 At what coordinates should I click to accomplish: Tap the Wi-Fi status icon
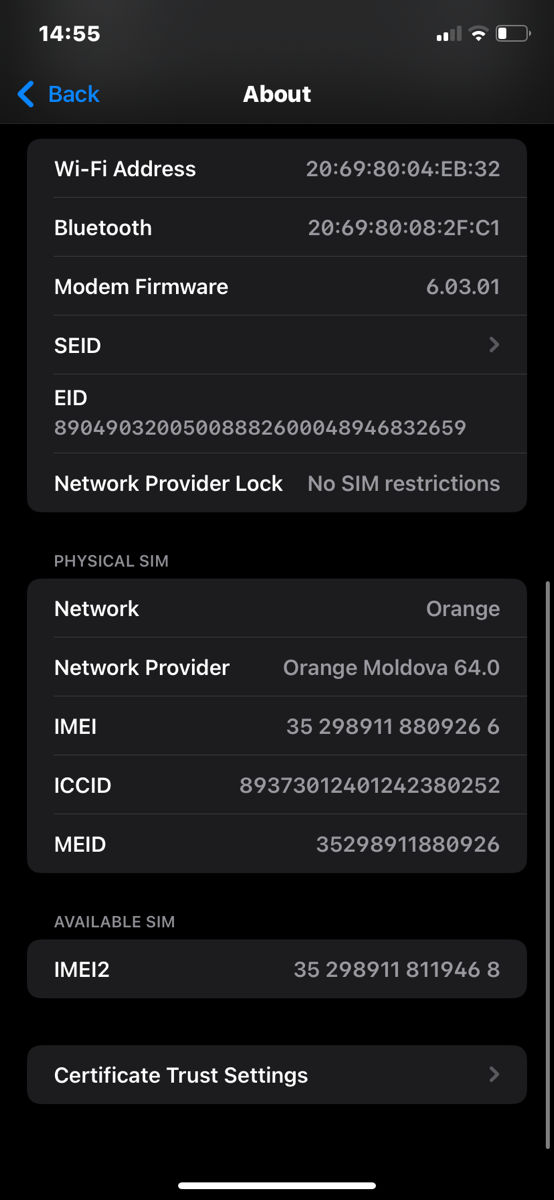478,34
